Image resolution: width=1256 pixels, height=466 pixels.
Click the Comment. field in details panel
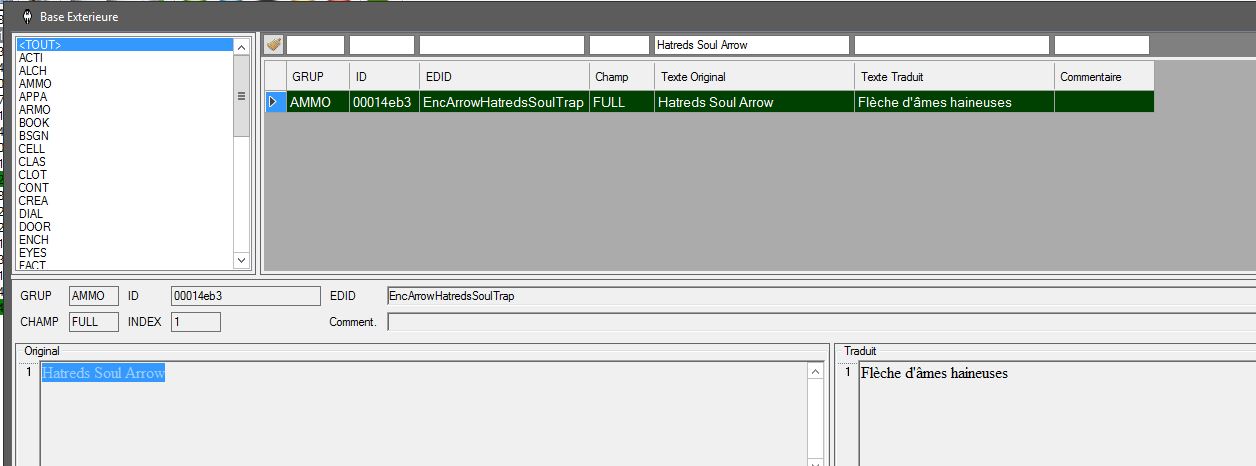click(x=820, y=322)
